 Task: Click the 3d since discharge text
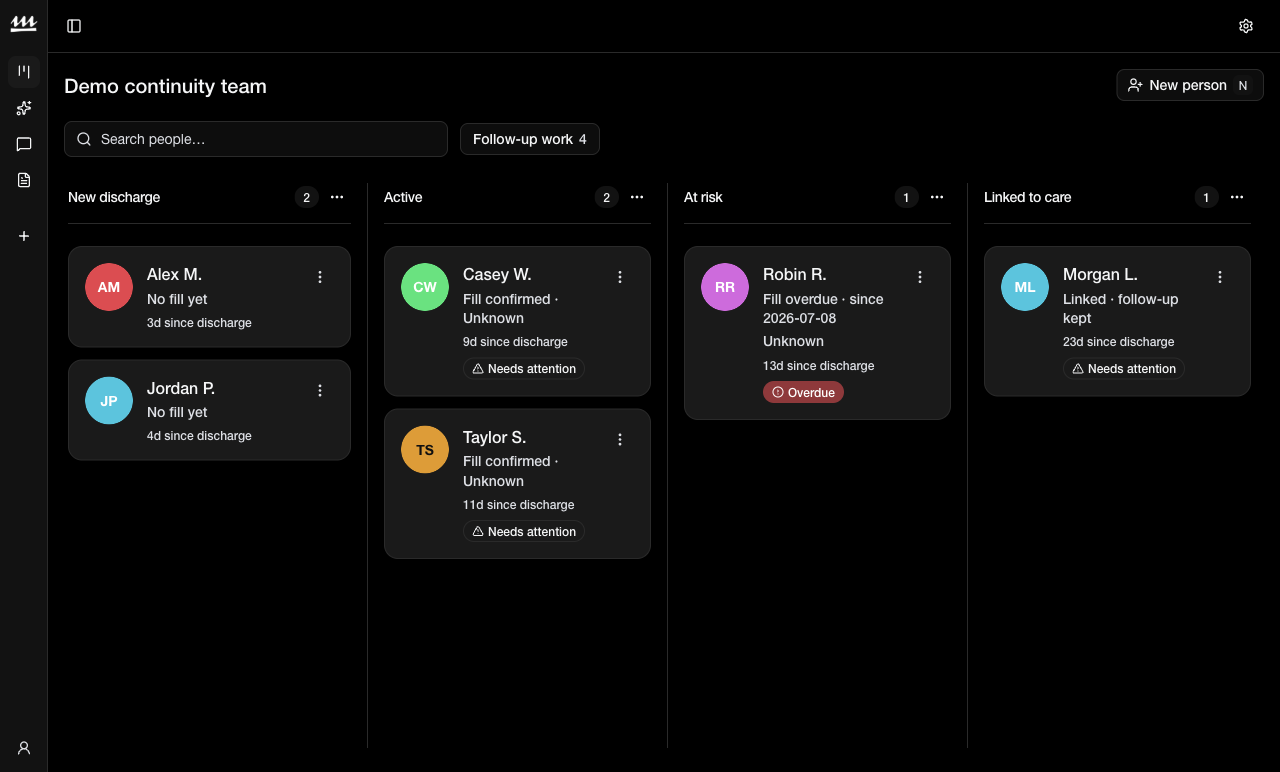click(199, 323)
